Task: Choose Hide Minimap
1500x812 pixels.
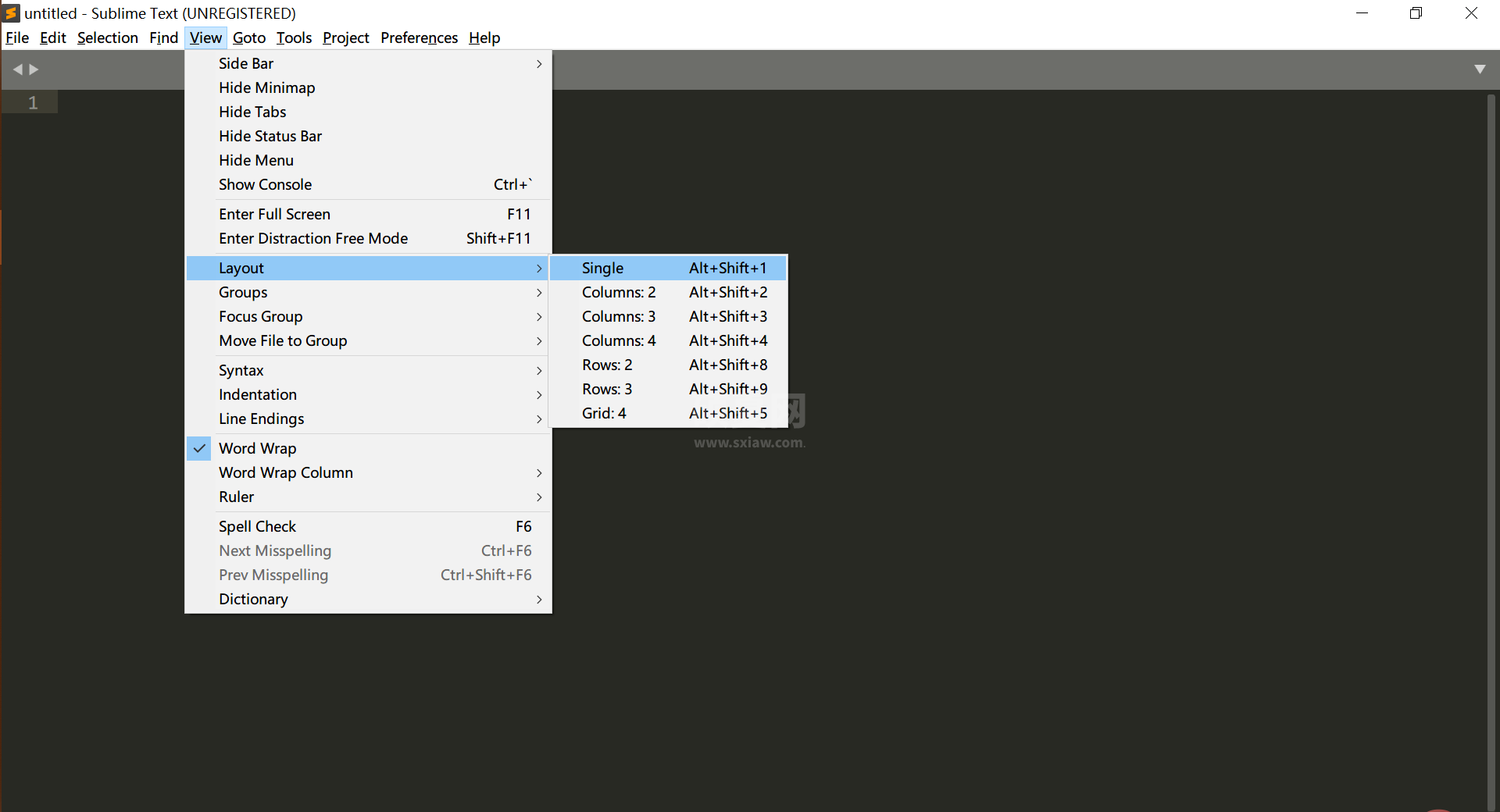Action: coord(369,87)
